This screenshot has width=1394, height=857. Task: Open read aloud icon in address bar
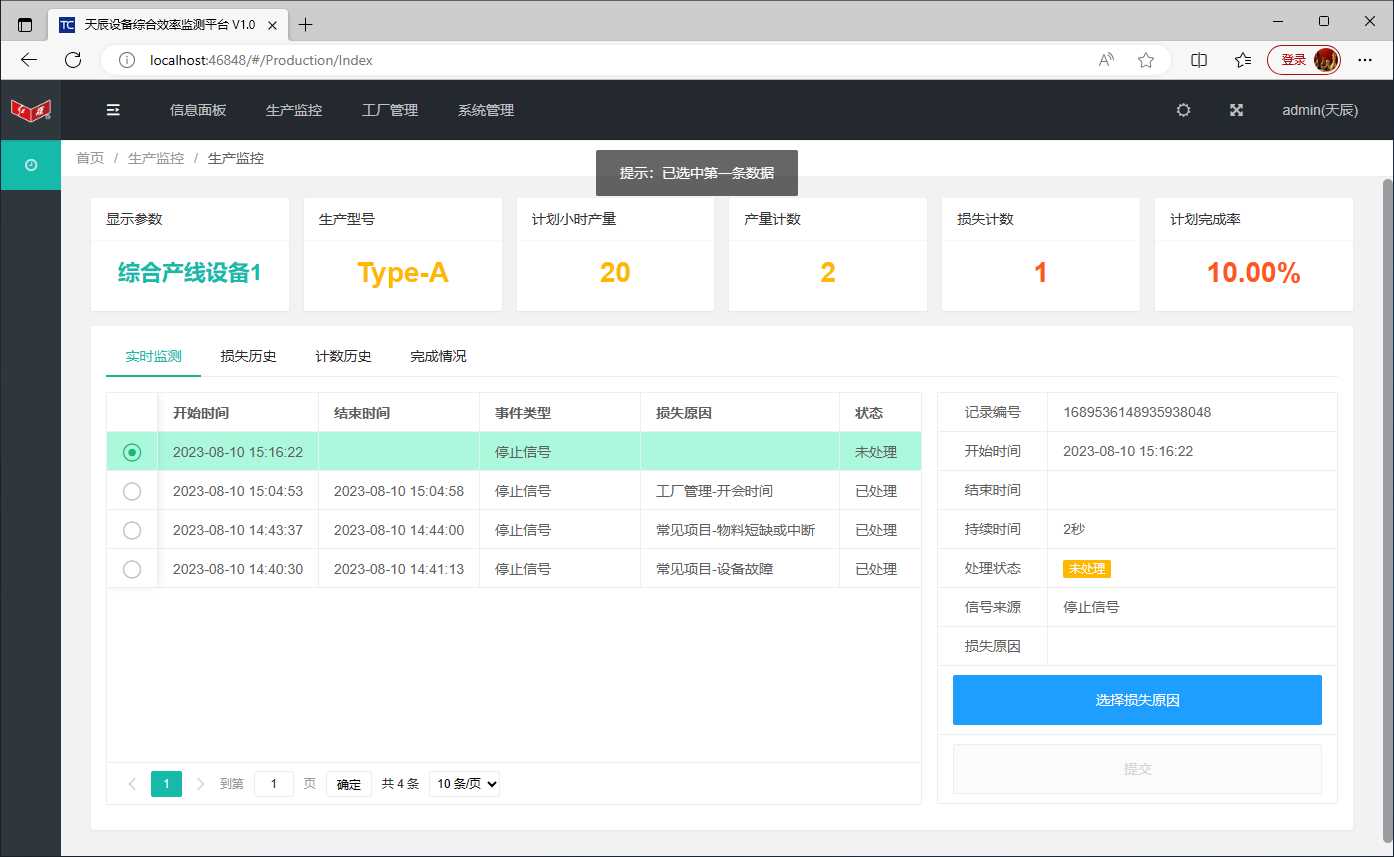[1106, 60]
